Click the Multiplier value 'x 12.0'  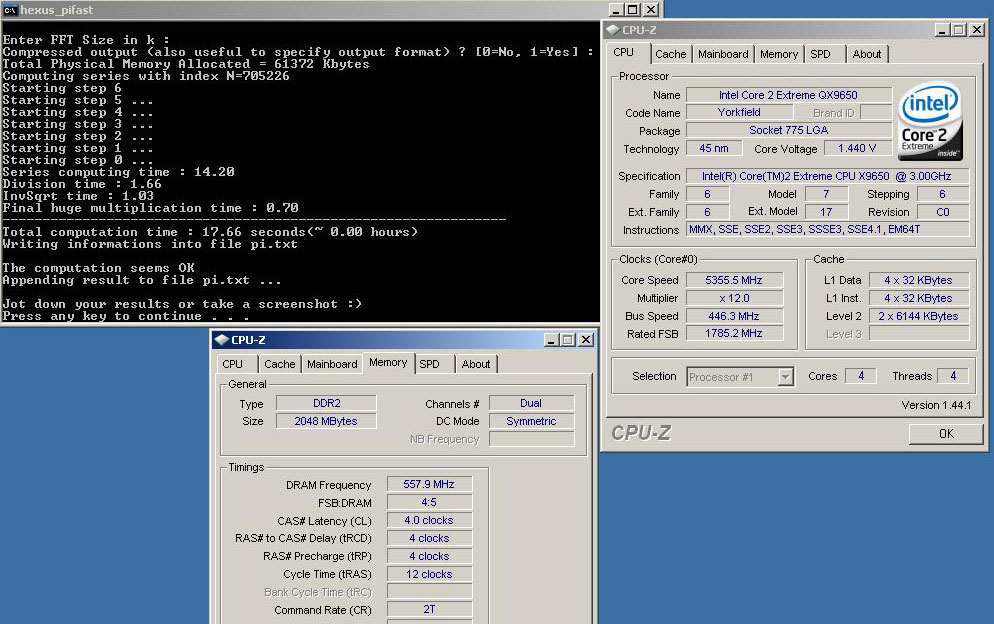734,298
